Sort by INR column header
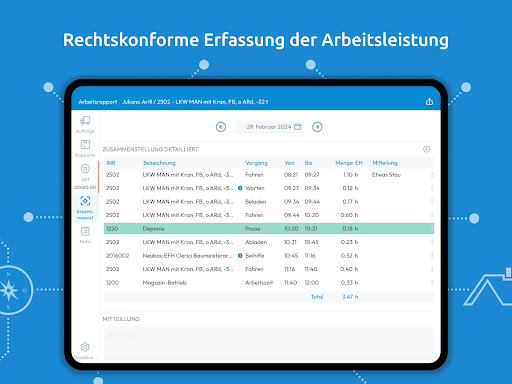 coord(111,163)
